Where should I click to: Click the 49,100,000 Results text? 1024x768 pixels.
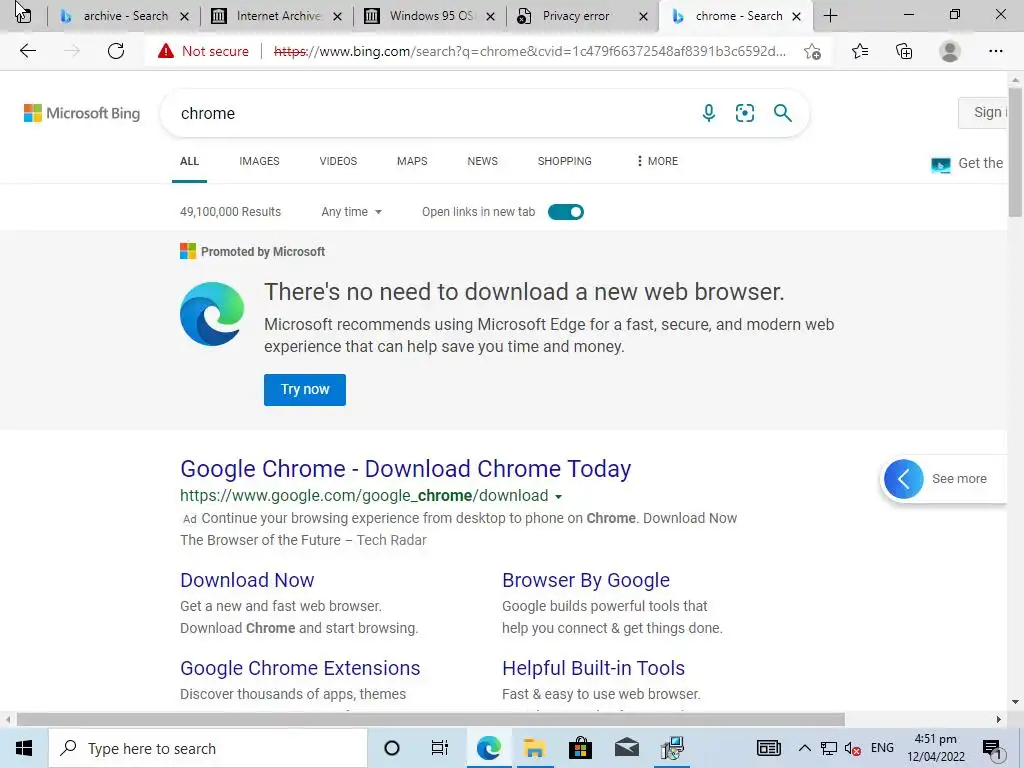tap(231, 212)
